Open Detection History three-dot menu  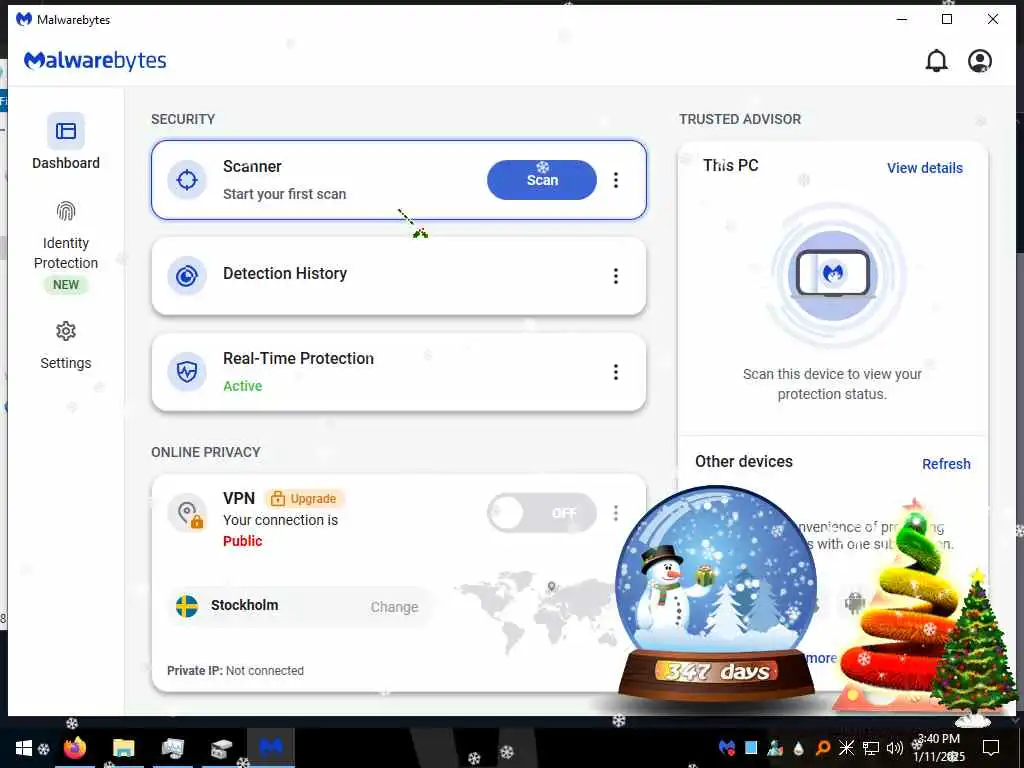tap(615, 276)
